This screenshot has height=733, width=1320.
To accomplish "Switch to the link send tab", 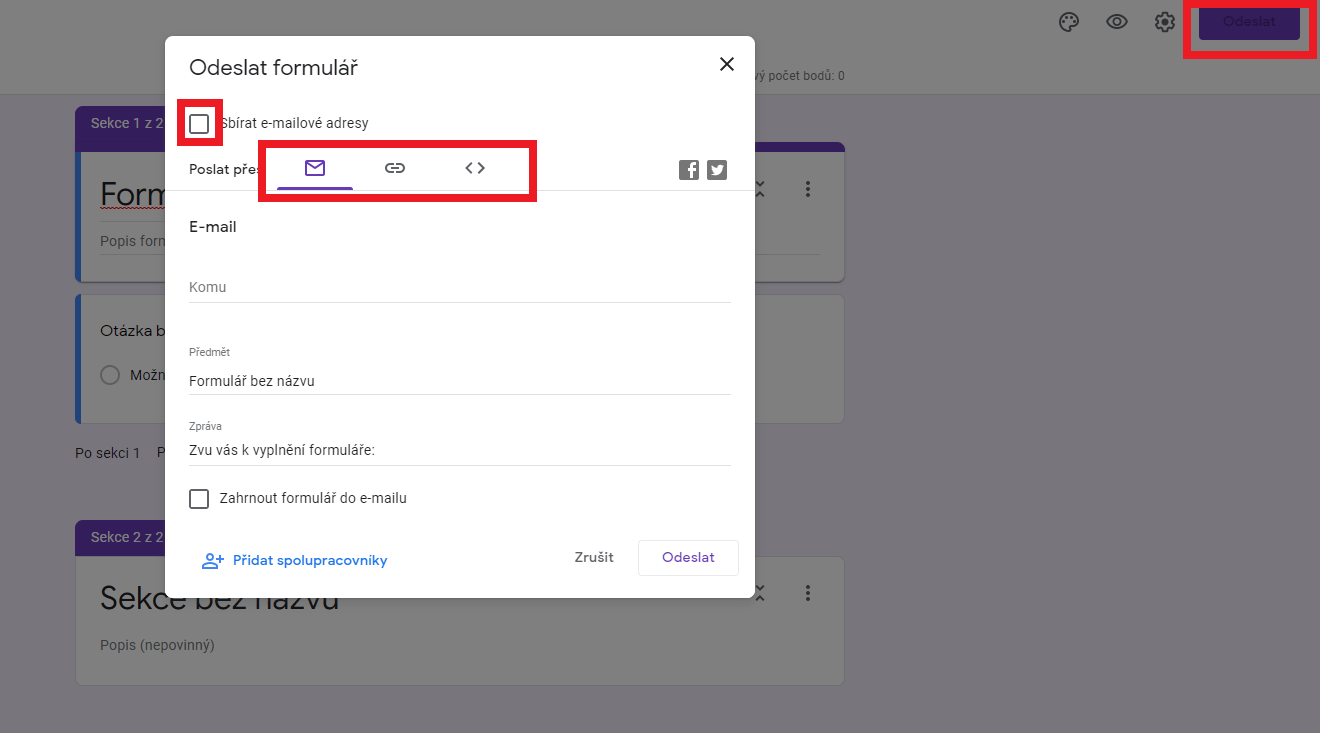I will [x=395, y=168].
